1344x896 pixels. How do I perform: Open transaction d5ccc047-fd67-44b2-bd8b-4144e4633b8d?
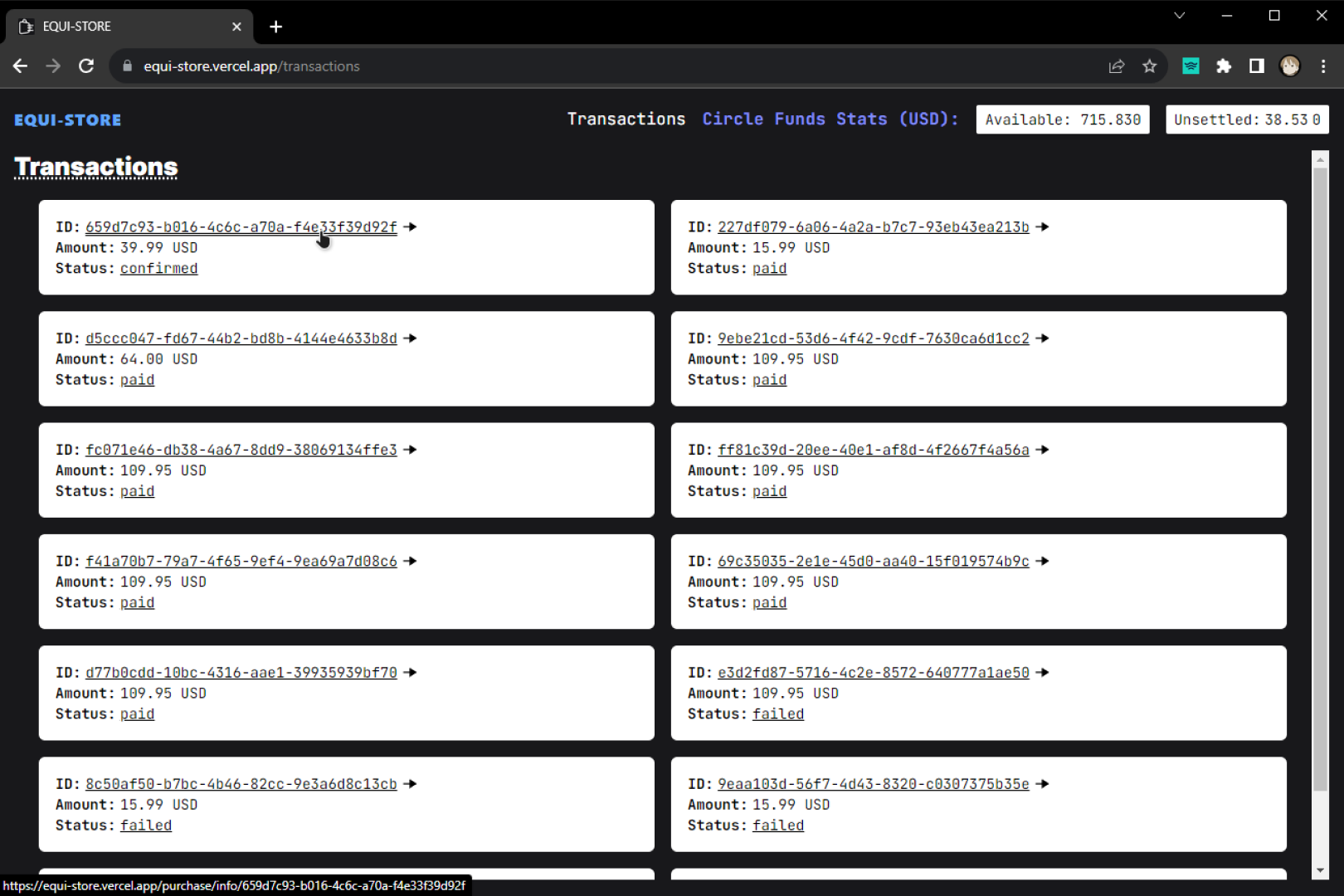click(x=241, y=338)
